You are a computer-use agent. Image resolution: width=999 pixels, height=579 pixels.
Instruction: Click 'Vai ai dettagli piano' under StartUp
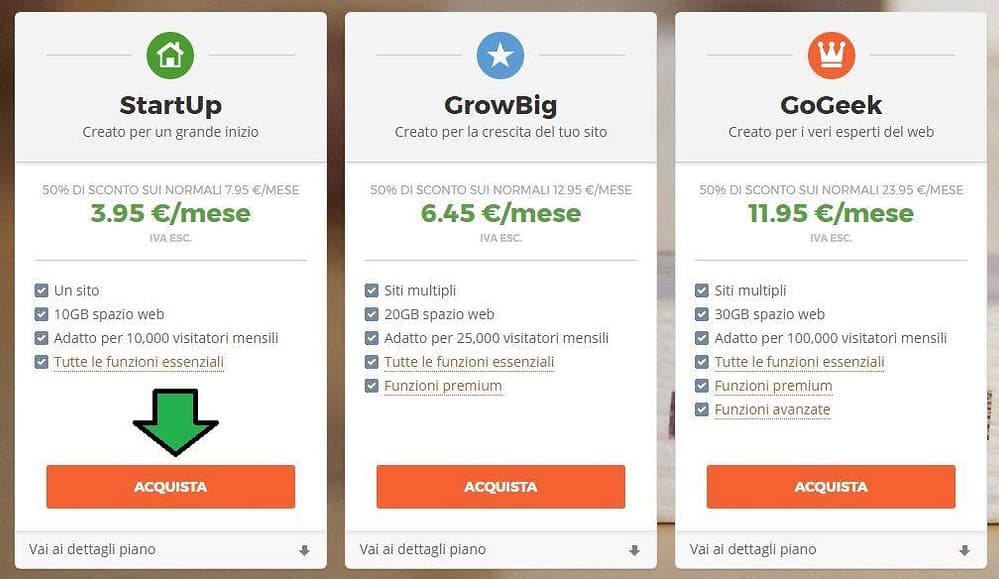click(x=92, y=549)
